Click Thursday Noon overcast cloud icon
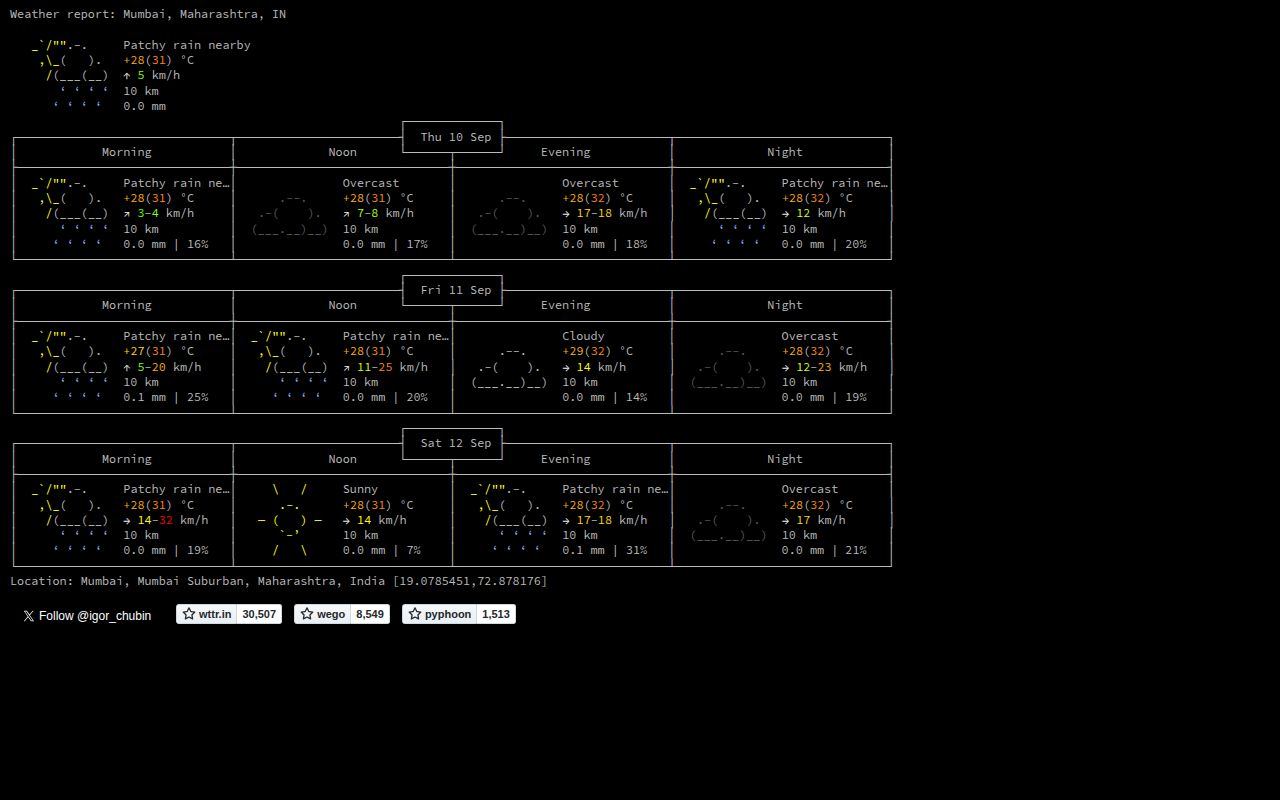 click(289, 213)
